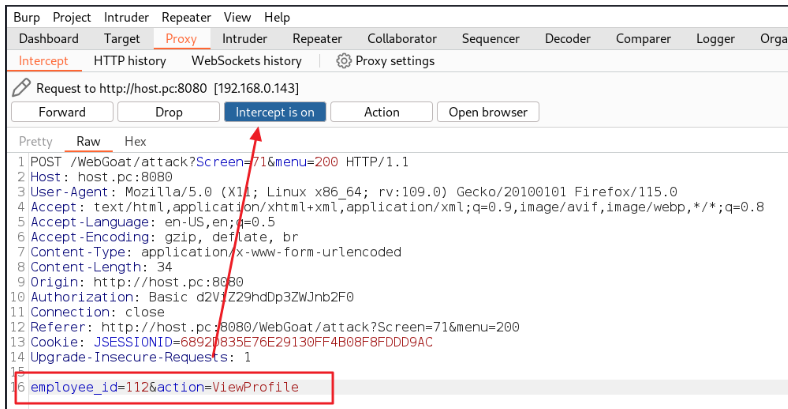Toggle the Intercept is on button
Image resolution: width=788 pixels, height=409 pixels.
click(x=275, y=112)
